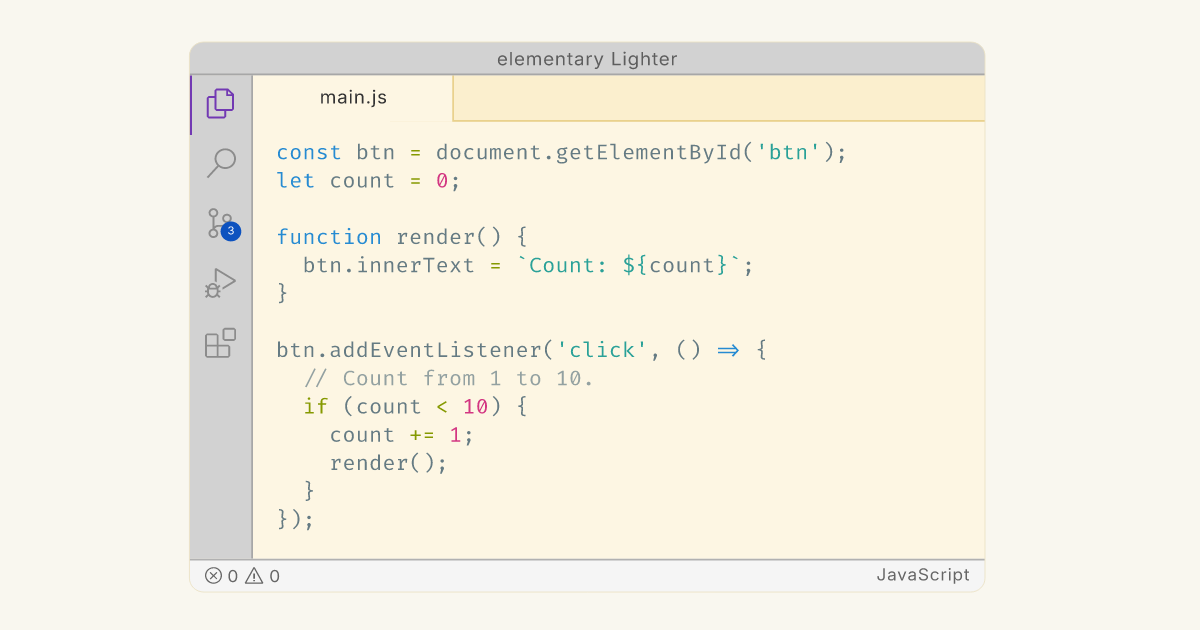Click the 'if' keyword
The height and width of the screenshot is (630, 1200).
[x=316, y=406]
